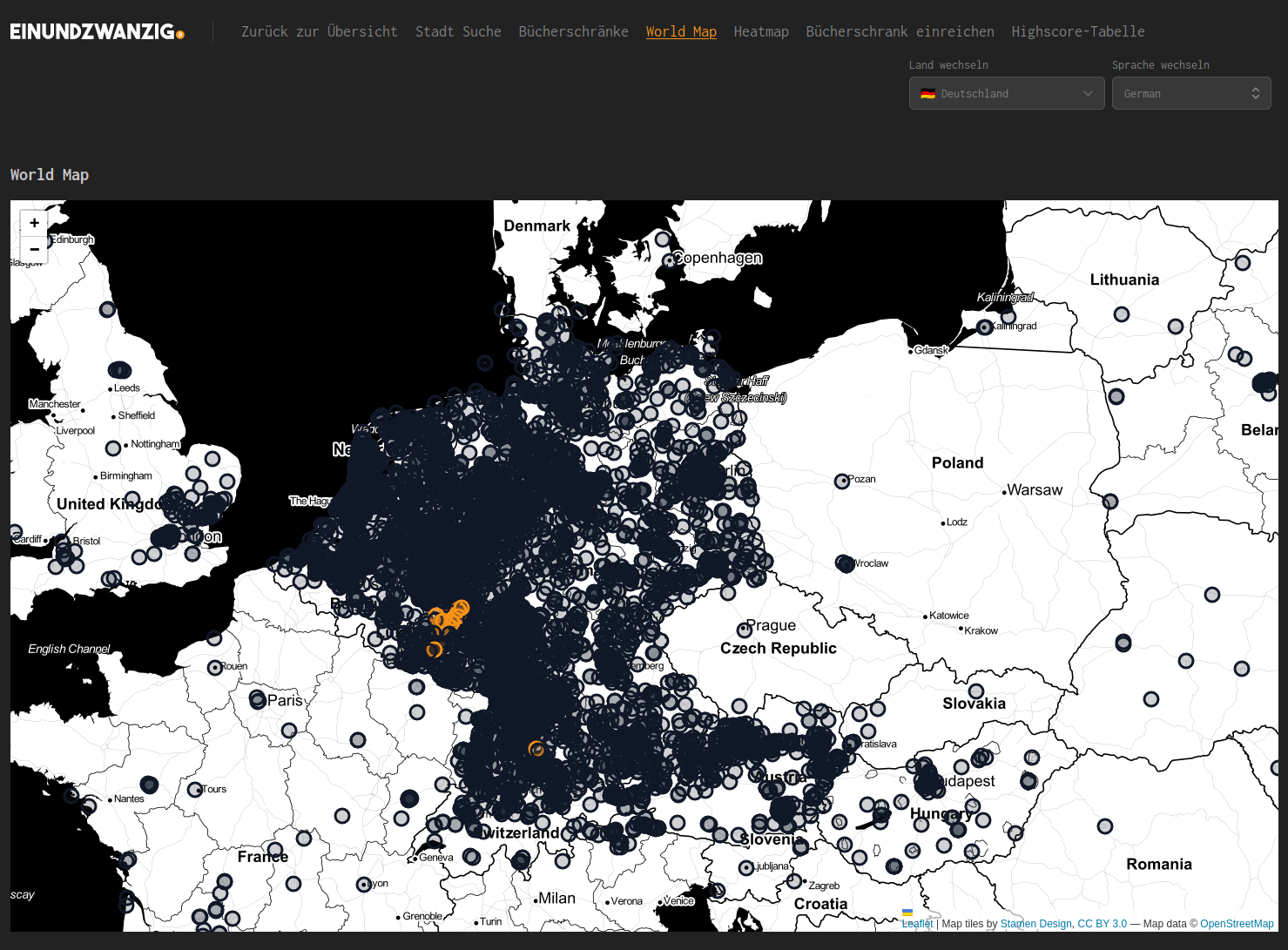Open Highscore-Tabelle page
The height and width of the screenshot is (950, 1288).
coord(1077,31)
